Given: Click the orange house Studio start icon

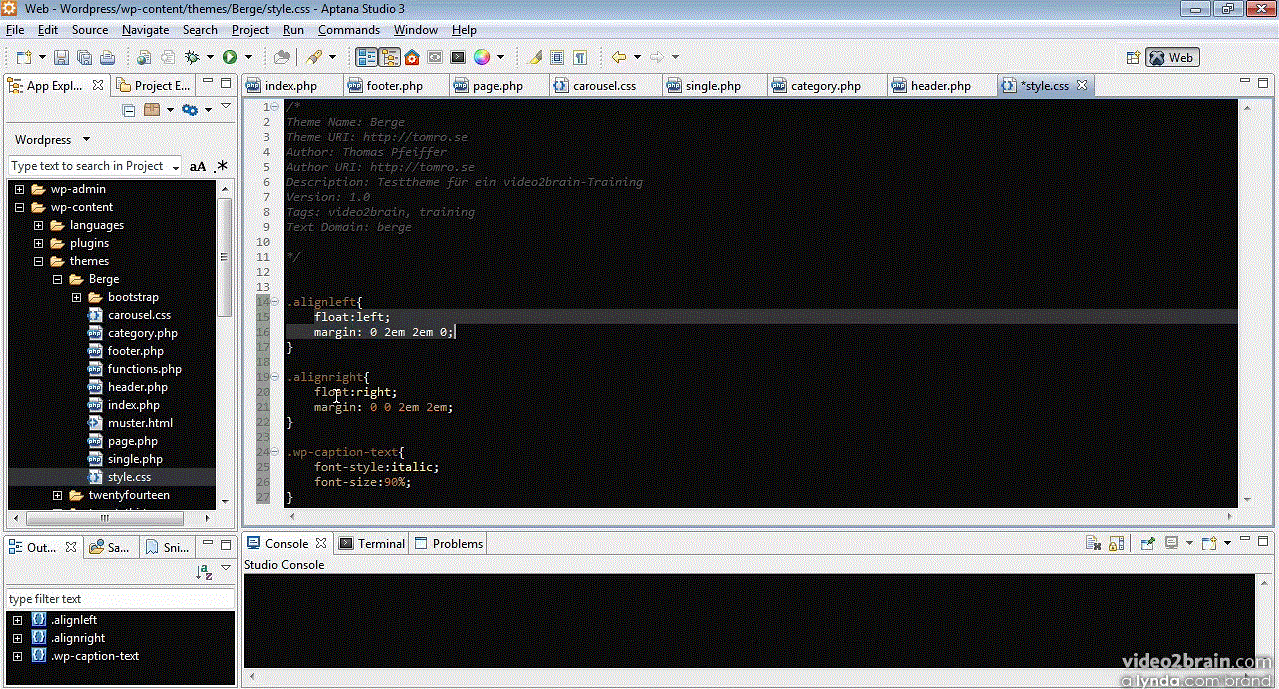Looking at the screenshot, I should (411, 57).
